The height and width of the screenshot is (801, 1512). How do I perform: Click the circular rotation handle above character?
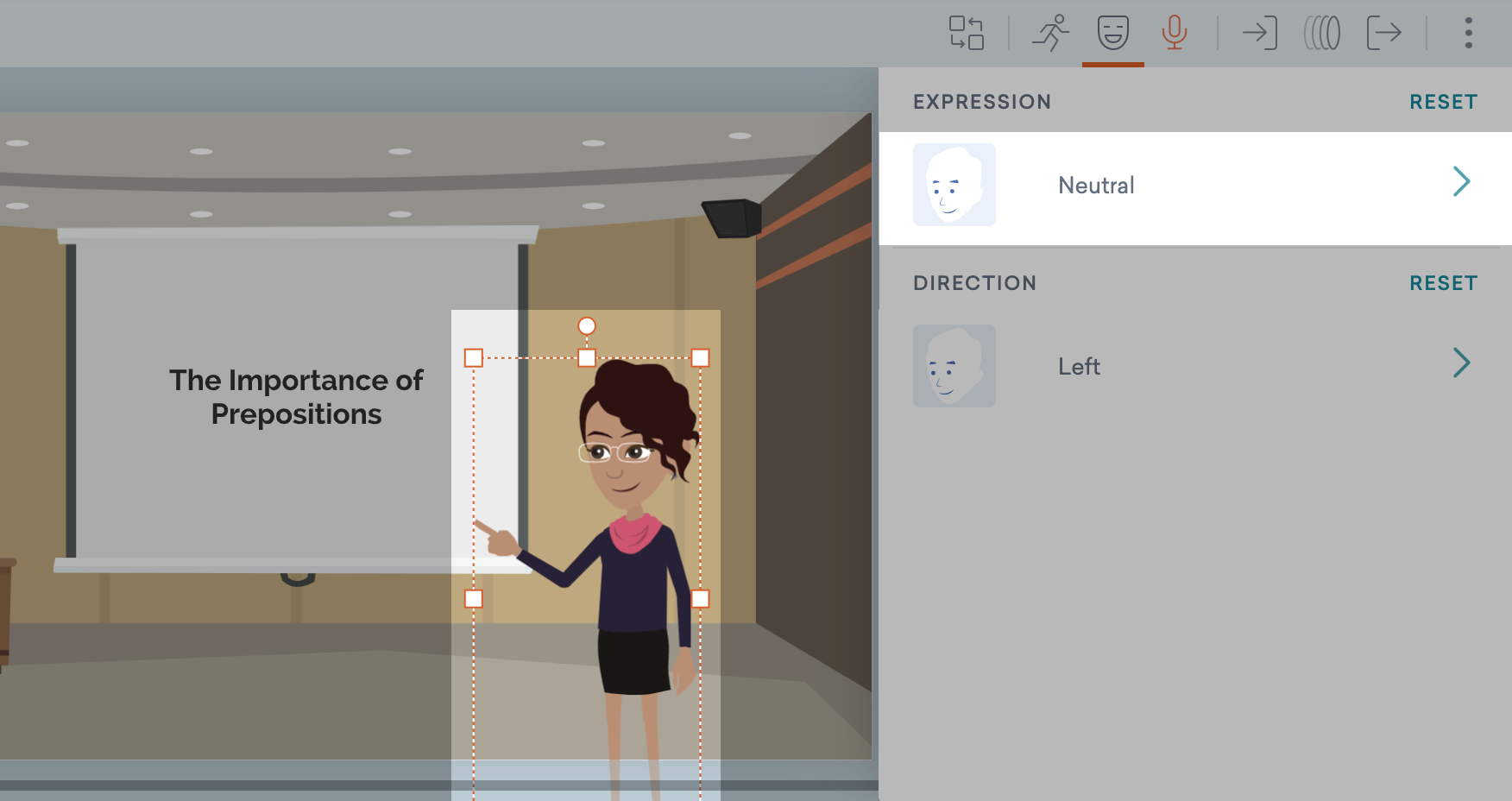pos(587,325)
